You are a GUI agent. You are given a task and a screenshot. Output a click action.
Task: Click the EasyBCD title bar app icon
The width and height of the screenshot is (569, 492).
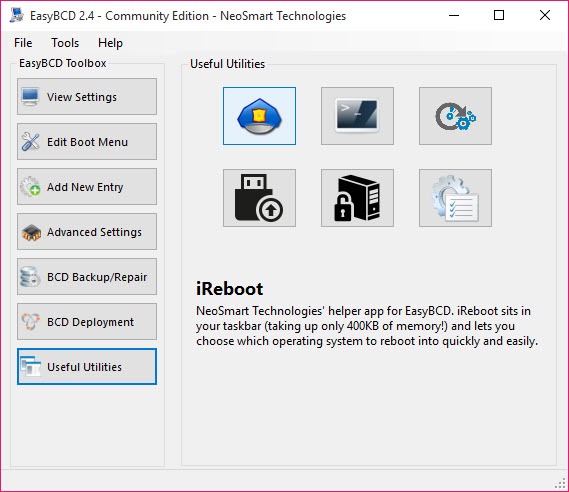[17, 15]
